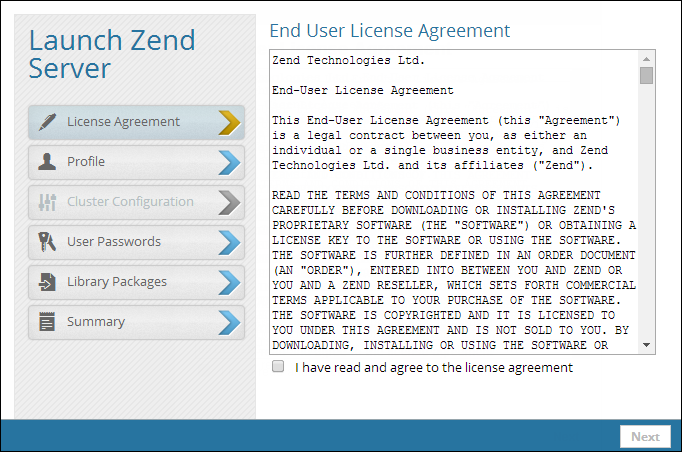Viewport: 682px width, 452px height.
Task: Click the blue chevron on Summary step
Action: pyautogui.click(x=229, y=322)
